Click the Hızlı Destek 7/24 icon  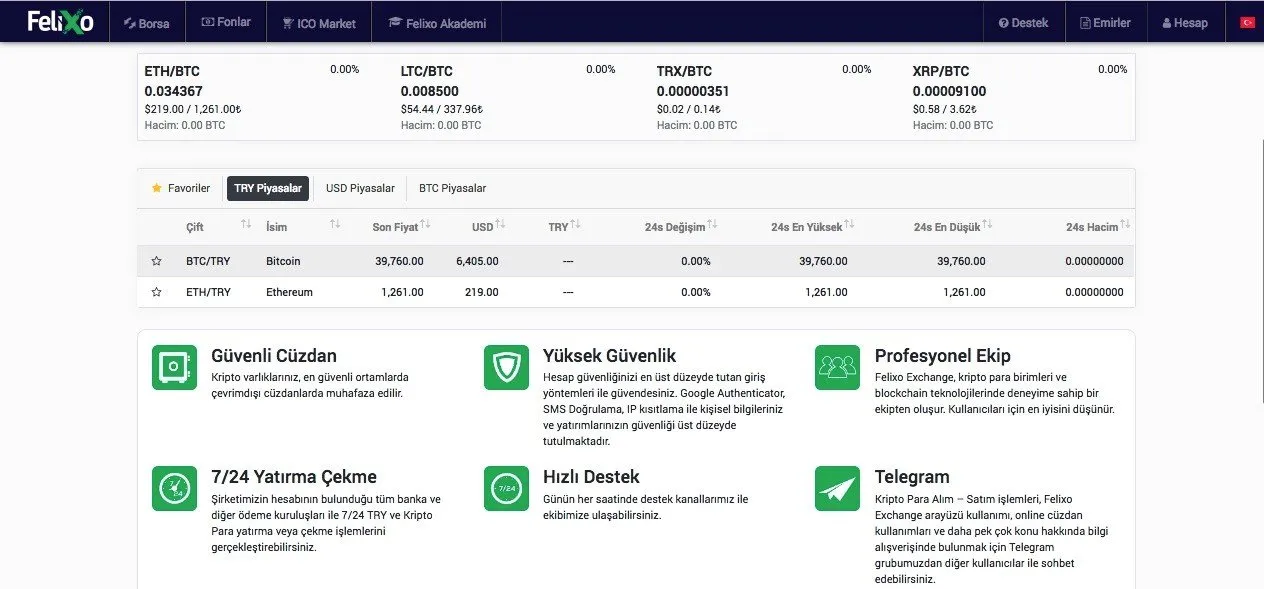tap(506, 488)
